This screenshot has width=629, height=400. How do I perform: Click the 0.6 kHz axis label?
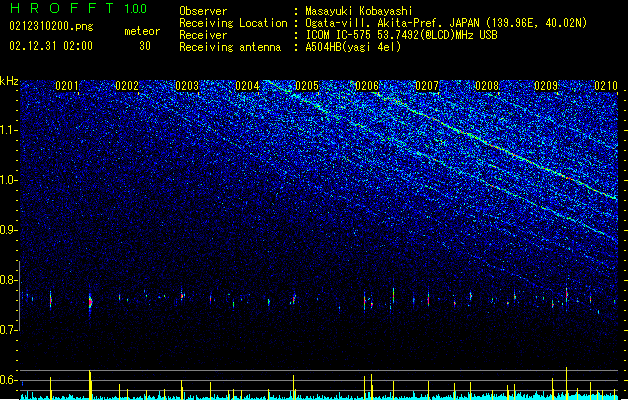click(9, 380)
